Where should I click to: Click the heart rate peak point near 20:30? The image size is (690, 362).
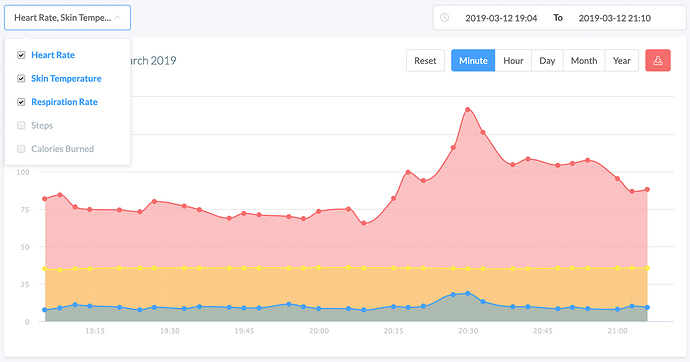[468, 110]
